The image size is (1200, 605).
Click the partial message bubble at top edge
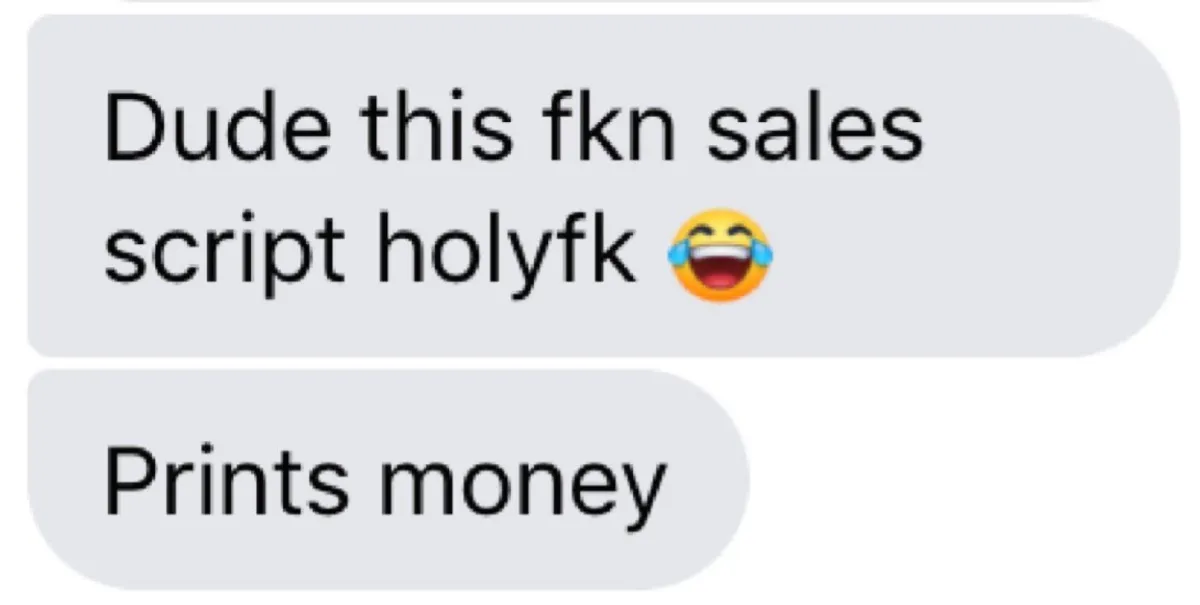click(610, 2)
